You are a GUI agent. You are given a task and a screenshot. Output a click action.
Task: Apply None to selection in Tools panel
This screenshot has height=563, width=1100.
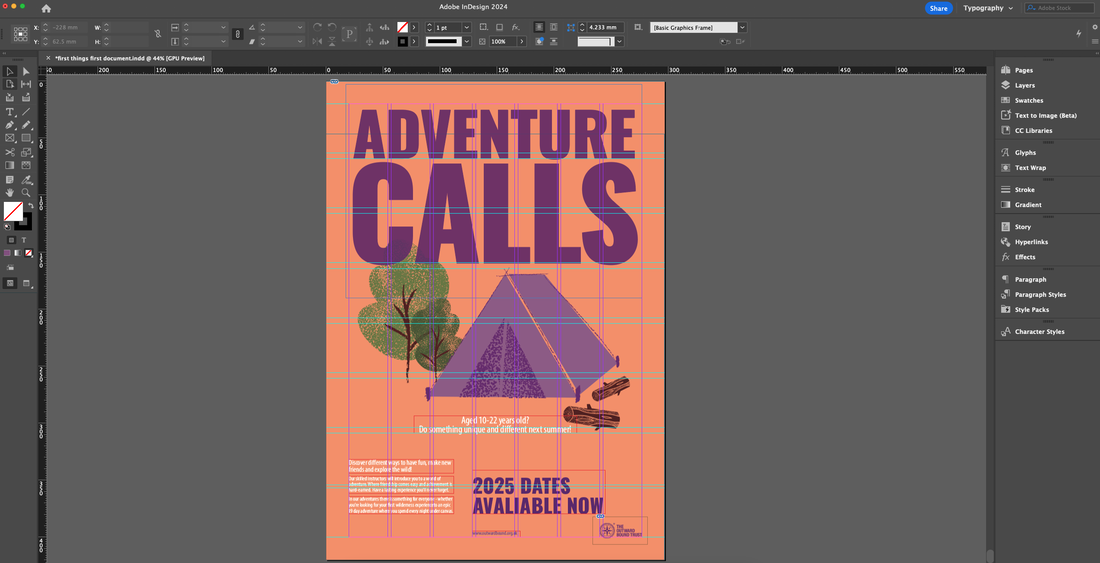point(28,252)
